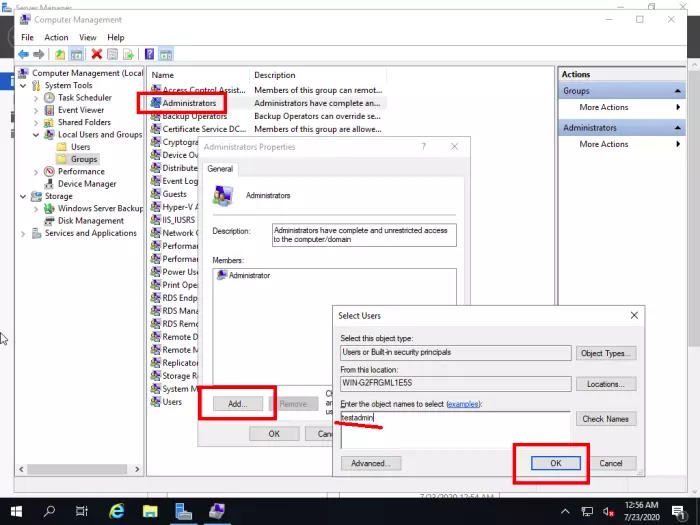This screenshot has height=525, width=700.
Task: Click the Show/Hide Console Tree icon
Action: (76, 54)
